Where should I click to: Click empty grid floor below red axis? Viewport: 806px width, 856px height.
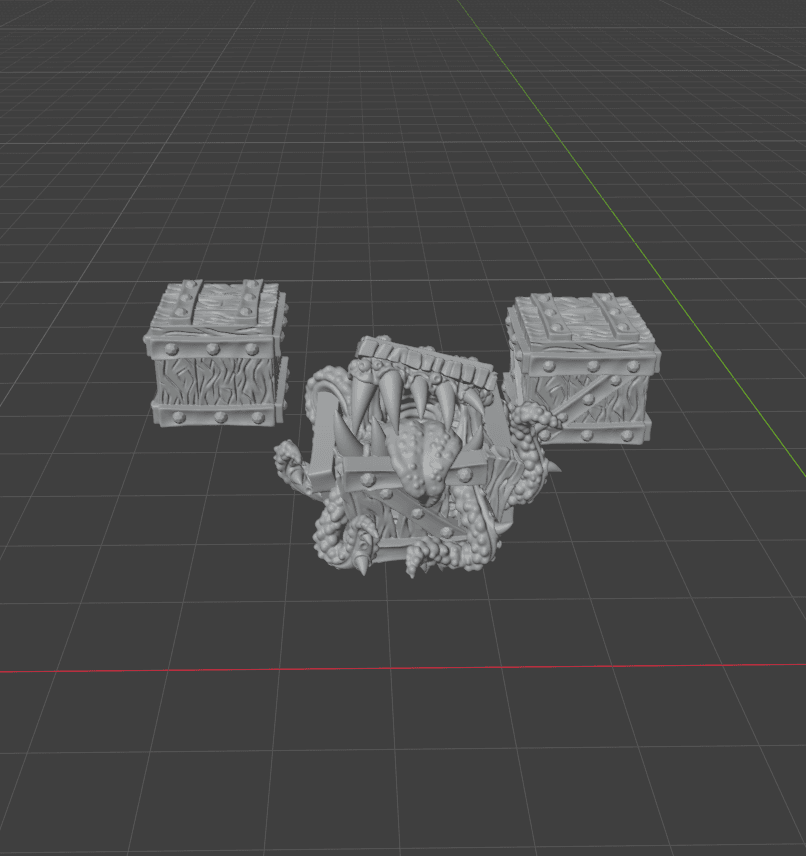click(403, 764)
